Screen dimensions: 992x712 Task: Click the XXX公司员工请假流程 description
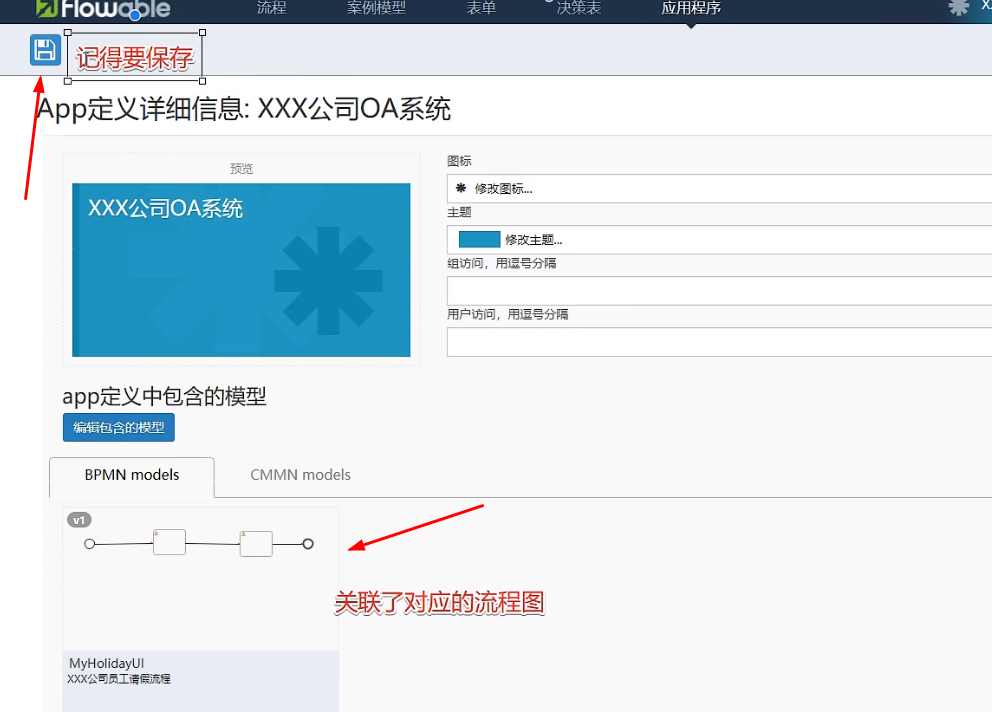[119, 679]
